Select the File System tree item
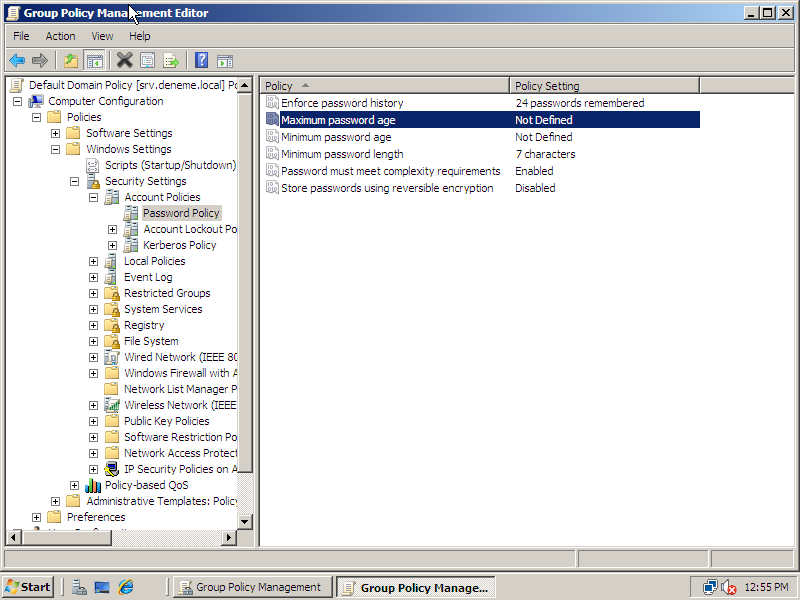Image resolution: width=800 pixels, height=600 pixels. tap(151, 341)
